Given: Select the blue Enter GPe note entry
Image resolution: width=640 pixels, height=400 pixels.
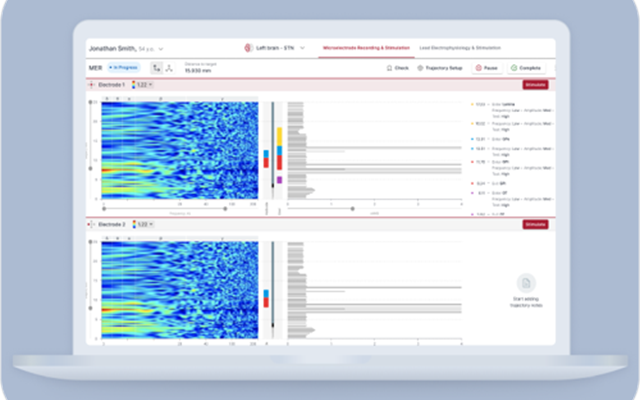Looking at the screenshot, I should [x=491, y=139].
